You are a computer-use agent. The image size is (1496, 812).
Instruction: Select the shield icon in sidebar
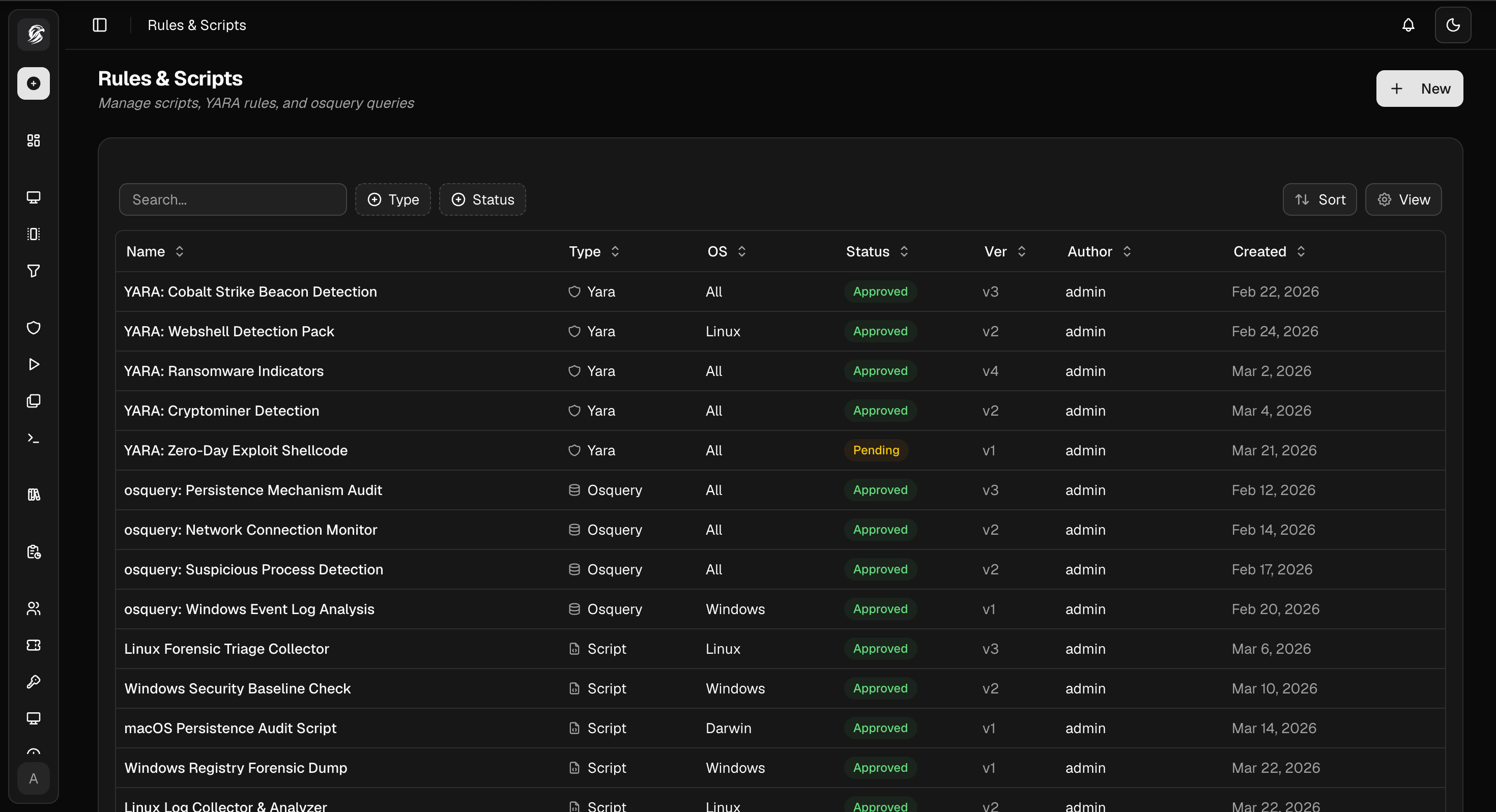click(34, 328)
